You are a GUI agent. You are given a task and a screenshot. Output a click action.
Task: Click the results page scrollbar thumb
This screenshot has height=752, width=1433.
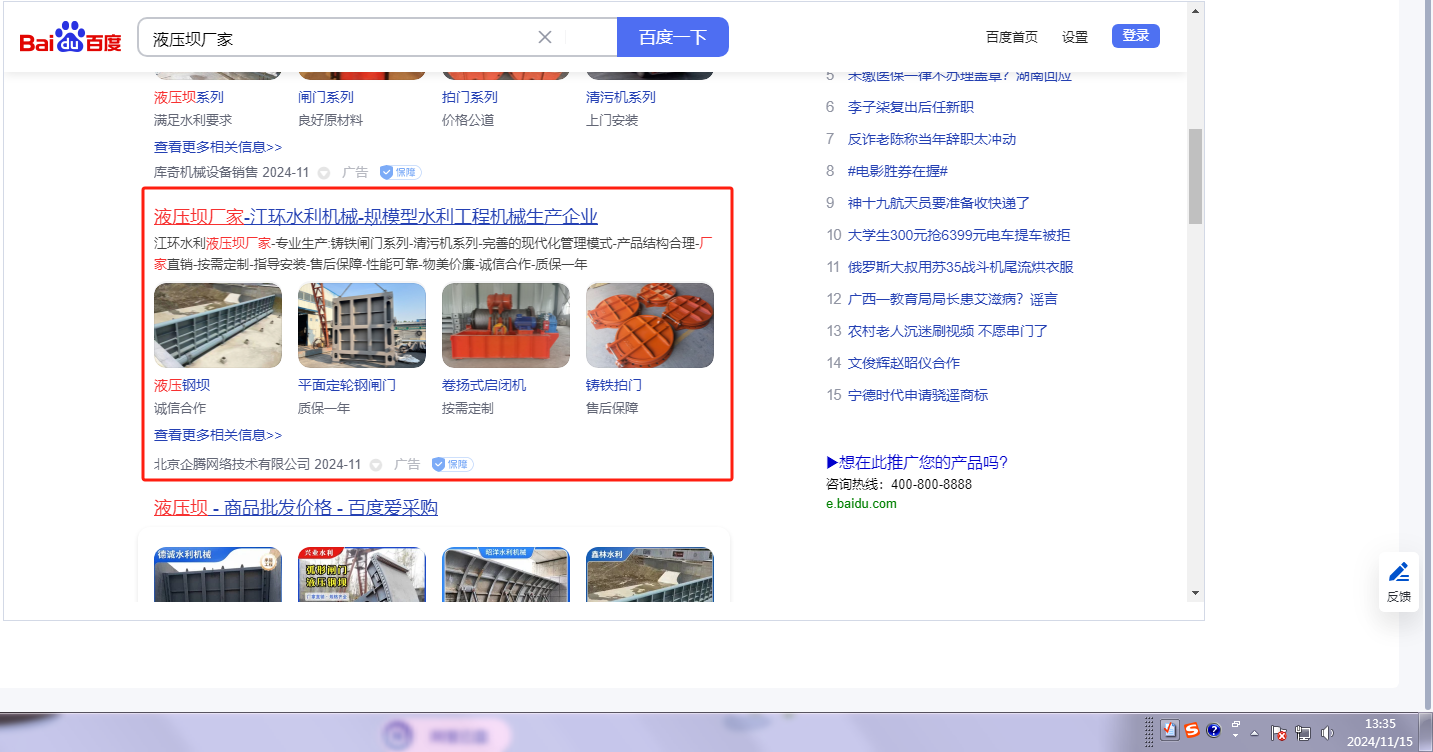(x=1195, y=176)
